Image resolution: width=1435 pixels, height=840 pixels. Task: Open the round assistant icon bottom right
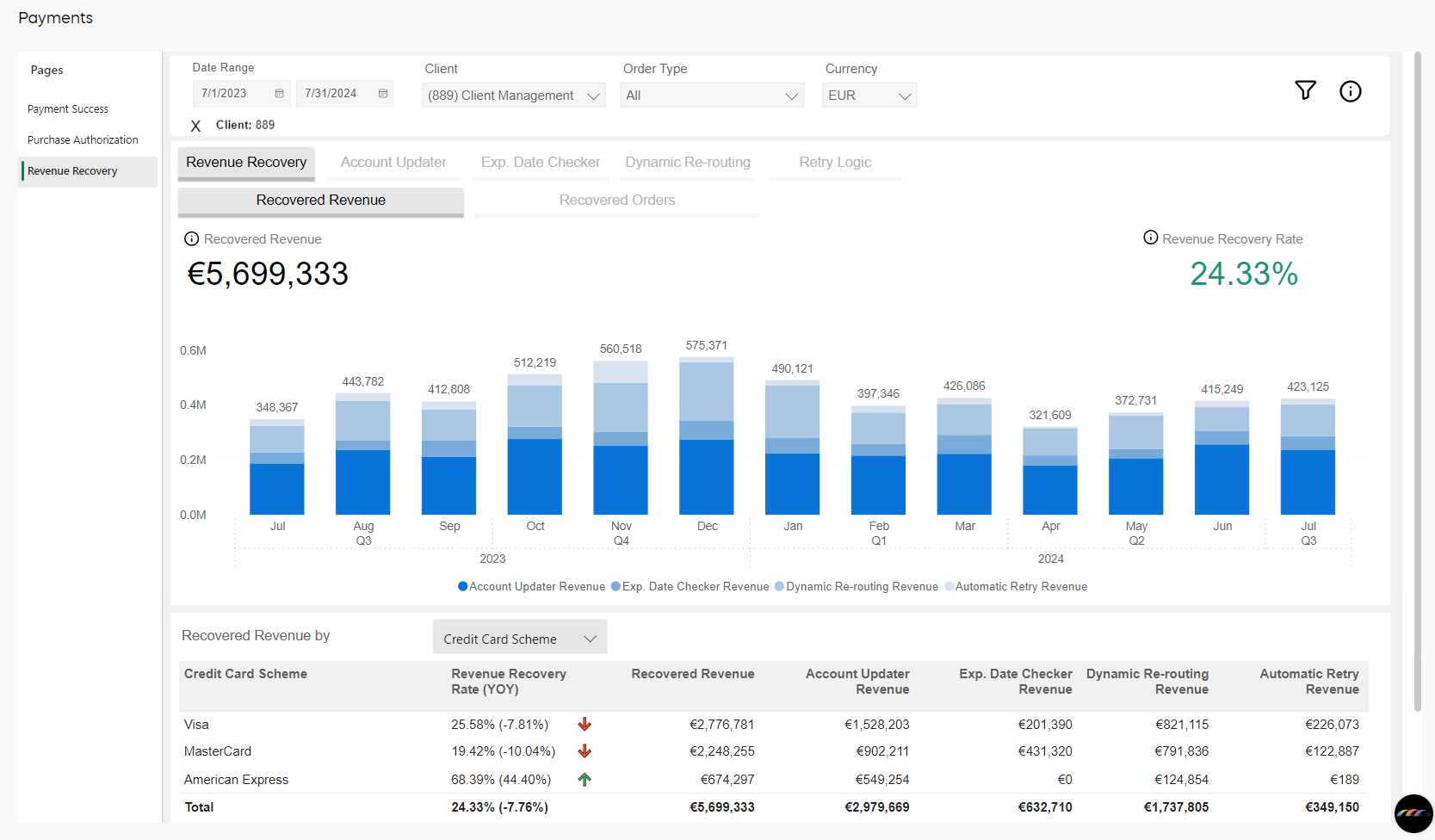[x=1413, y=813]
